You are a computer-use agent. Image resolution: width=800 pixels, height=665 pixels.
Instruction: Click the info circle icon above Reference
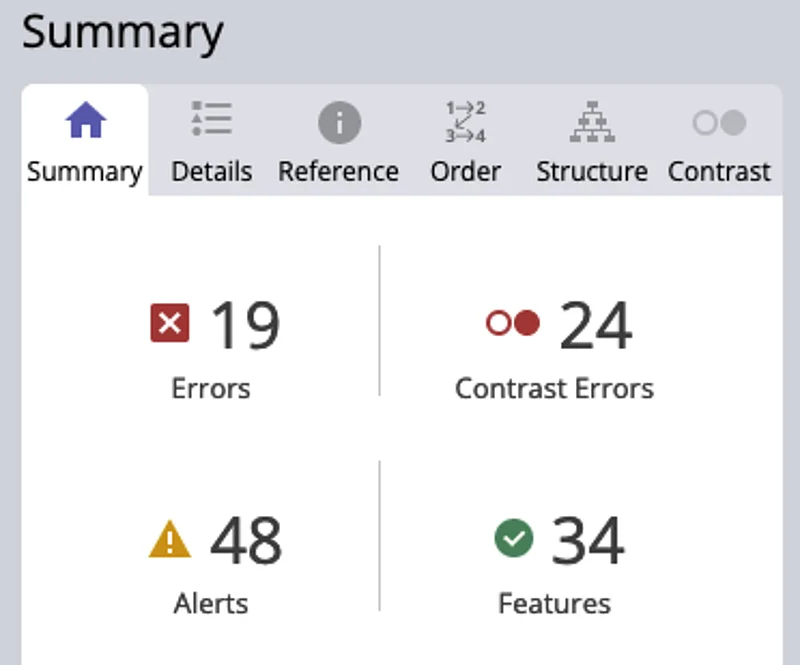pyautogui.click(x=339, y=121)
